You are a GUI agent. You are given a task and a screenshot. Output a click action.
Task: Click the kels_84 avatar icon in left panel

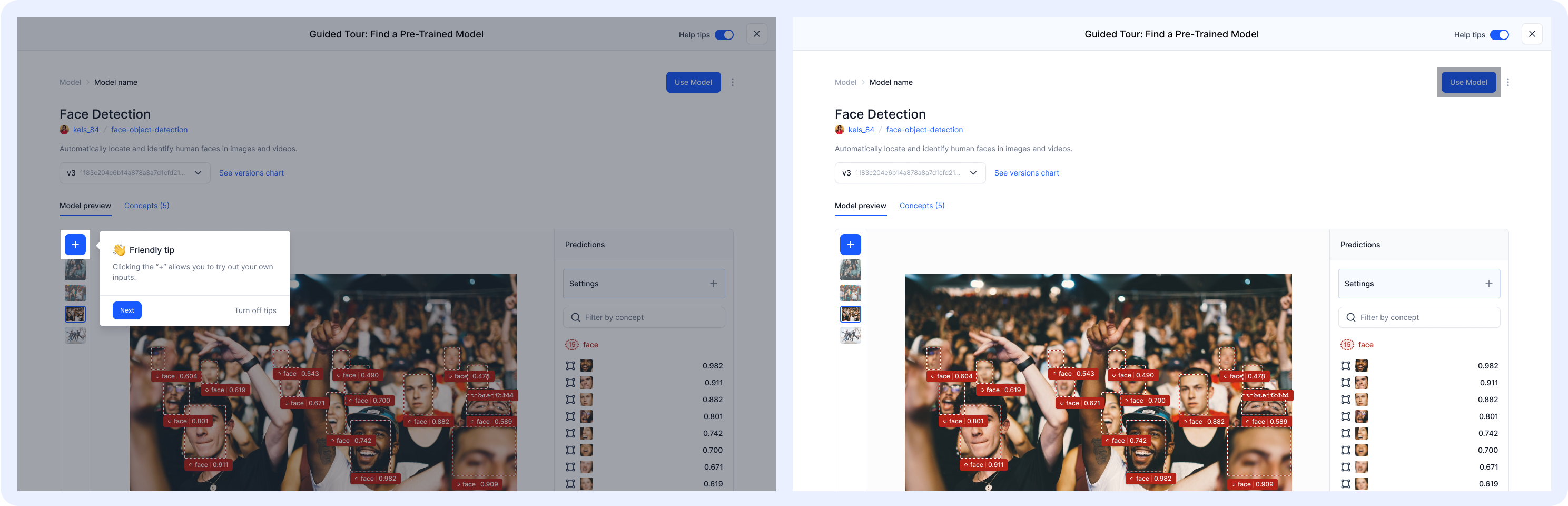click(x=64, y=130)
